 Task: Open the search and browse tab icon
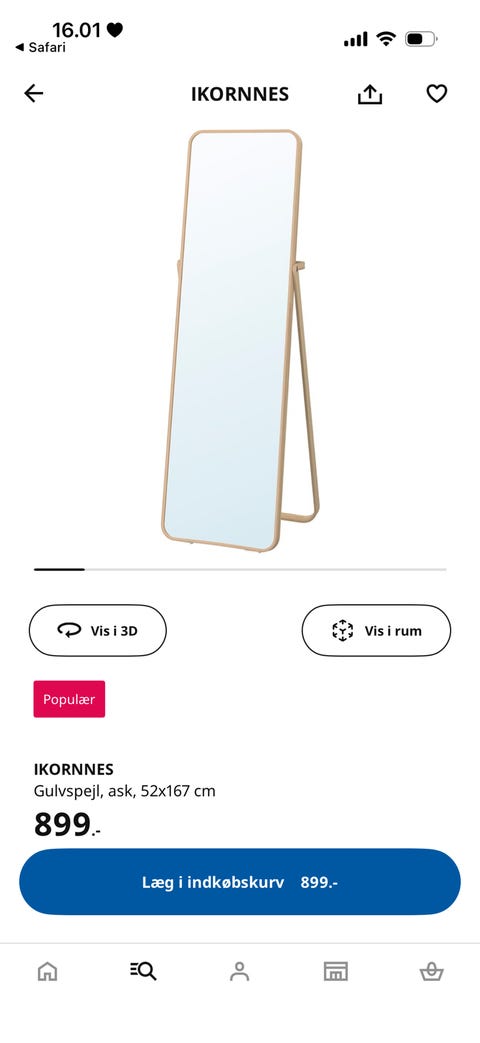pyautogui.click(x=143, y=971)
